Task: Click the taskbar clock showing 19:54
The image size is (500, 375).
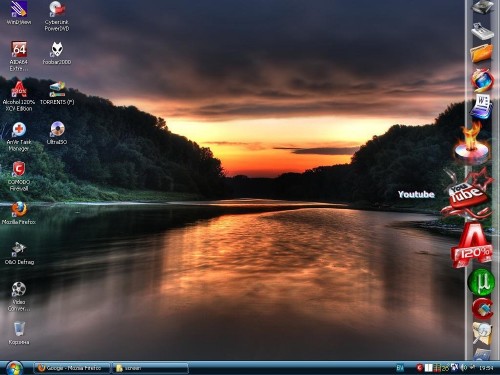Action: [486, 368]
